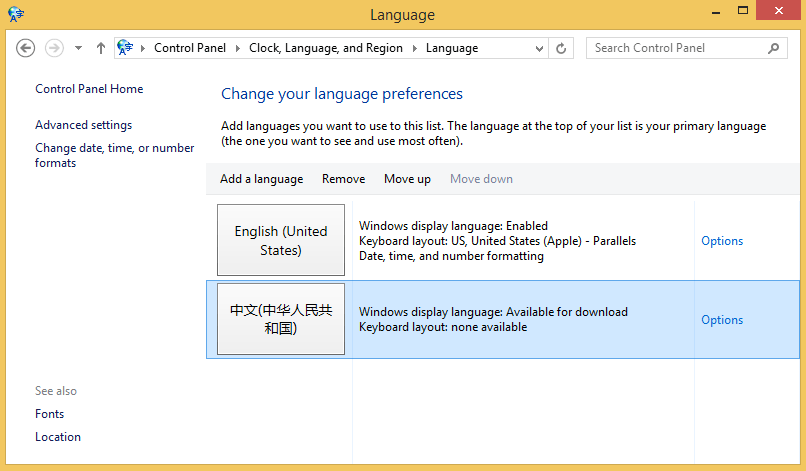Click Move up in language toolbar
The height and width of the screenshot is (471, 806).
click(x=407, y=179)
